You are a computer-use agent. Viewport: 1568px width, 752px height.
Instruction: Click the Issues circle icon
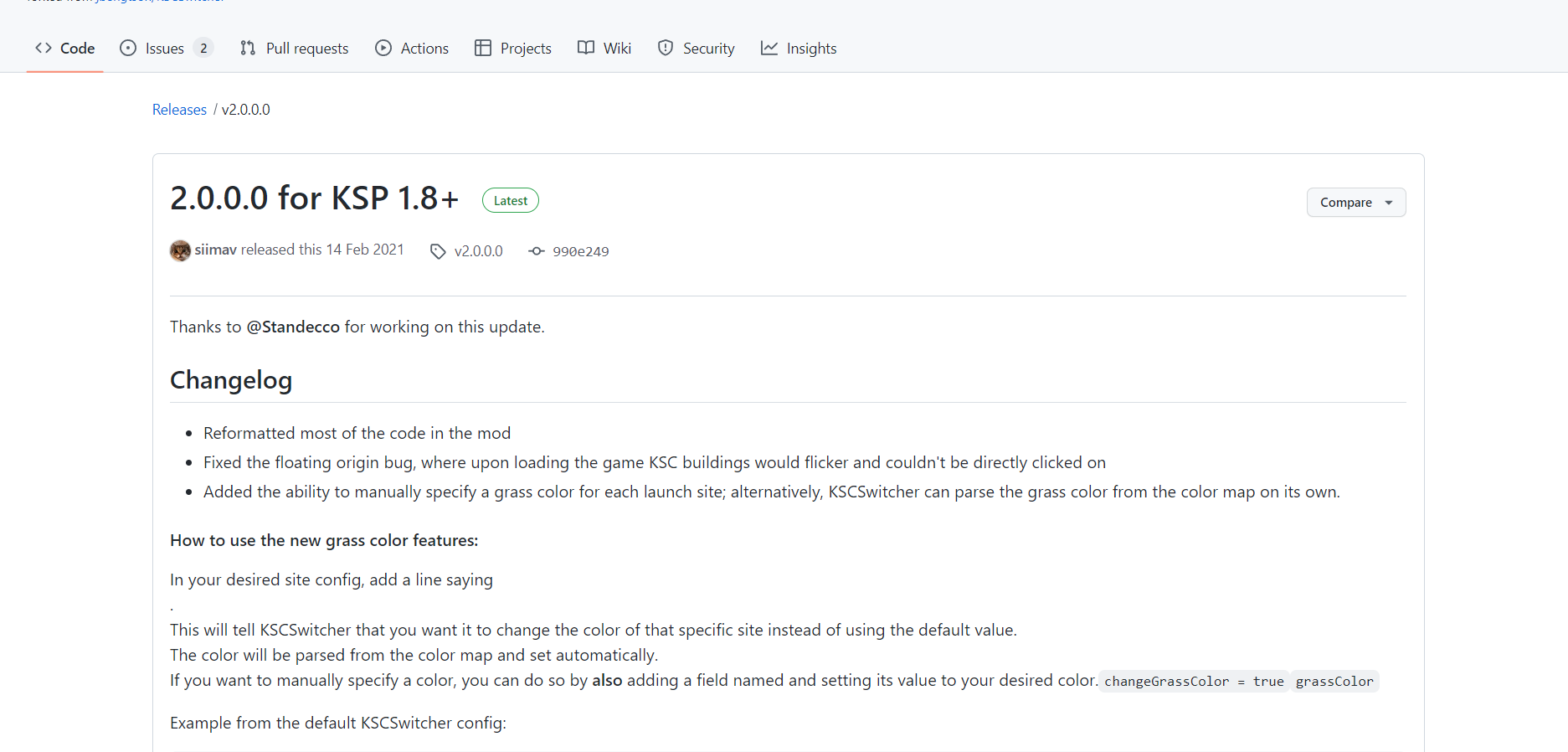[x=128, y=49]
